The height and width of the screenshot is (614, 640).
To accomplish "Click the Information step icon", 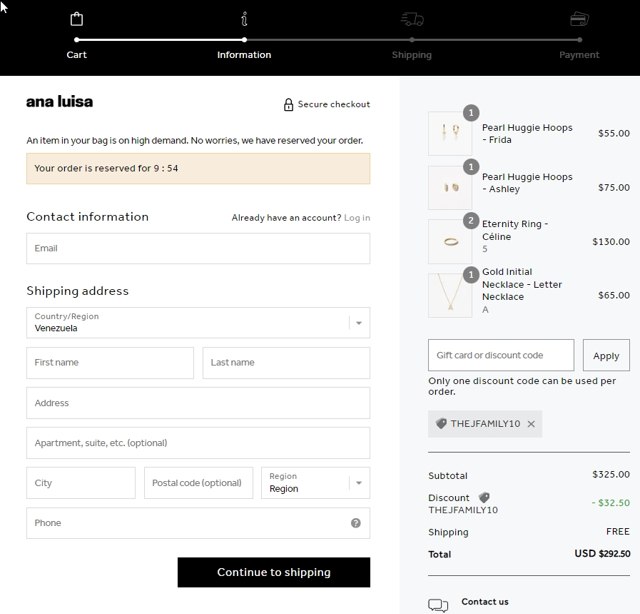I will [x=244, y=19].
